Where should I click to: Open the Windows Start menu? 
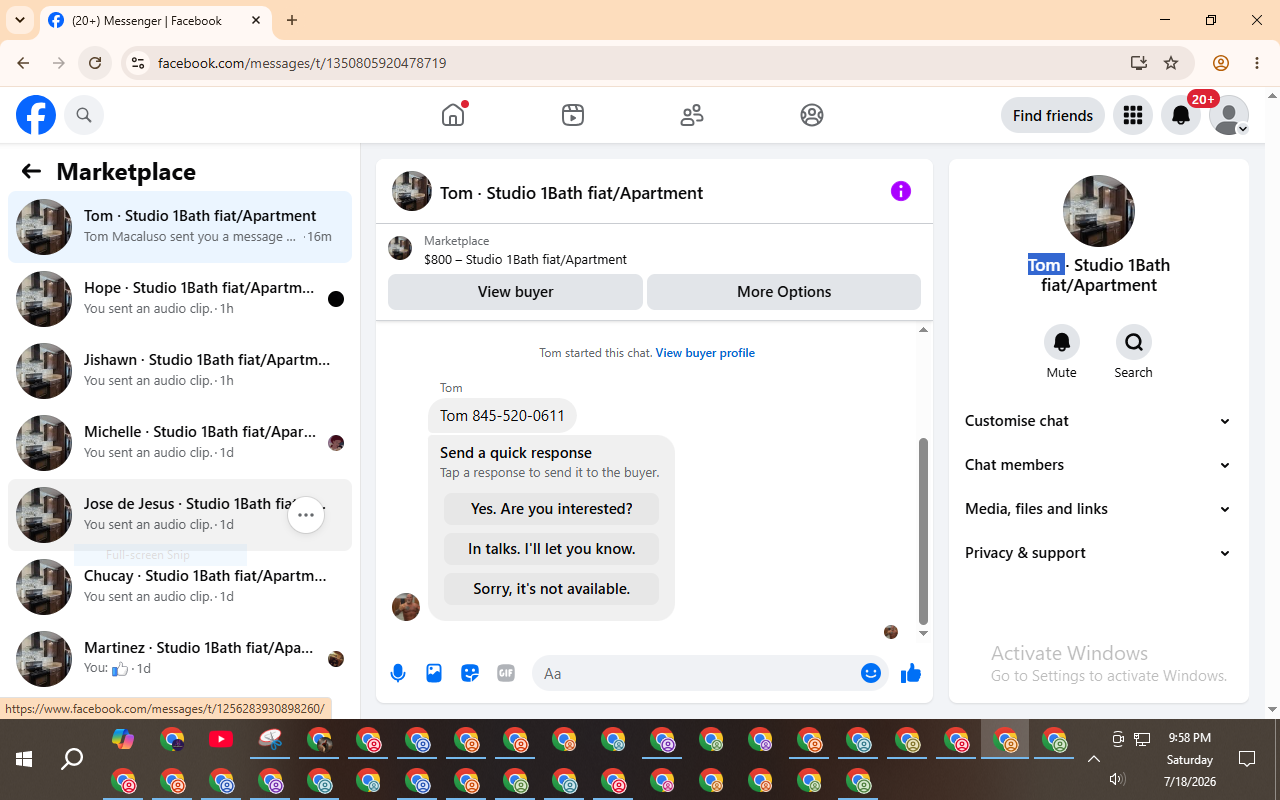[24, 759]
